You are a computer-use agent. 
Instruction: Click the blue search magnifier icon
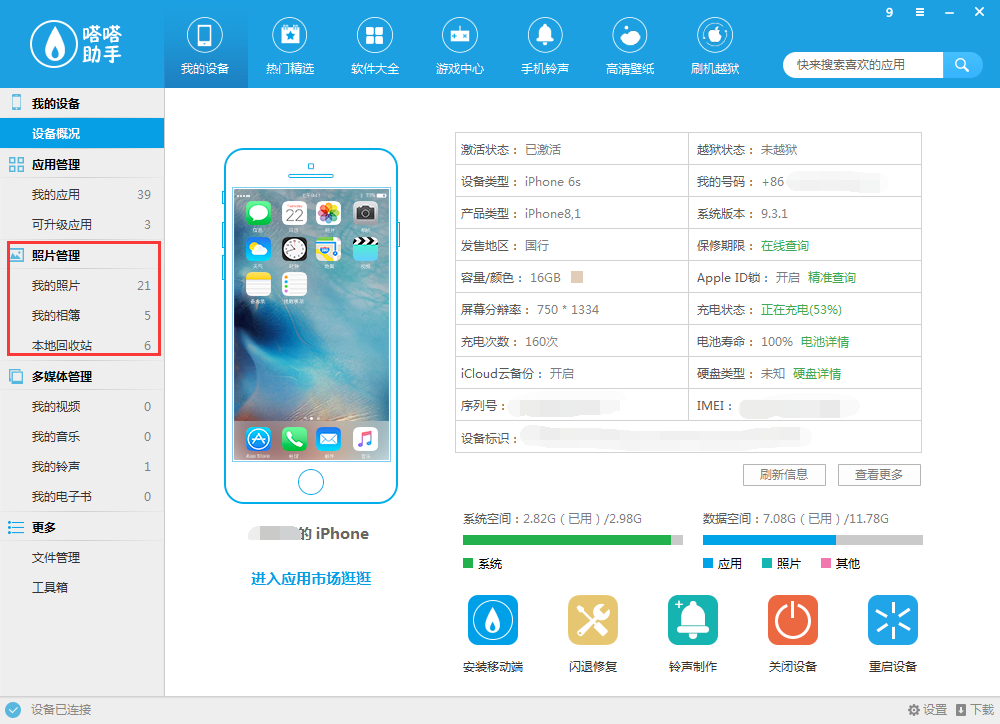961,64
